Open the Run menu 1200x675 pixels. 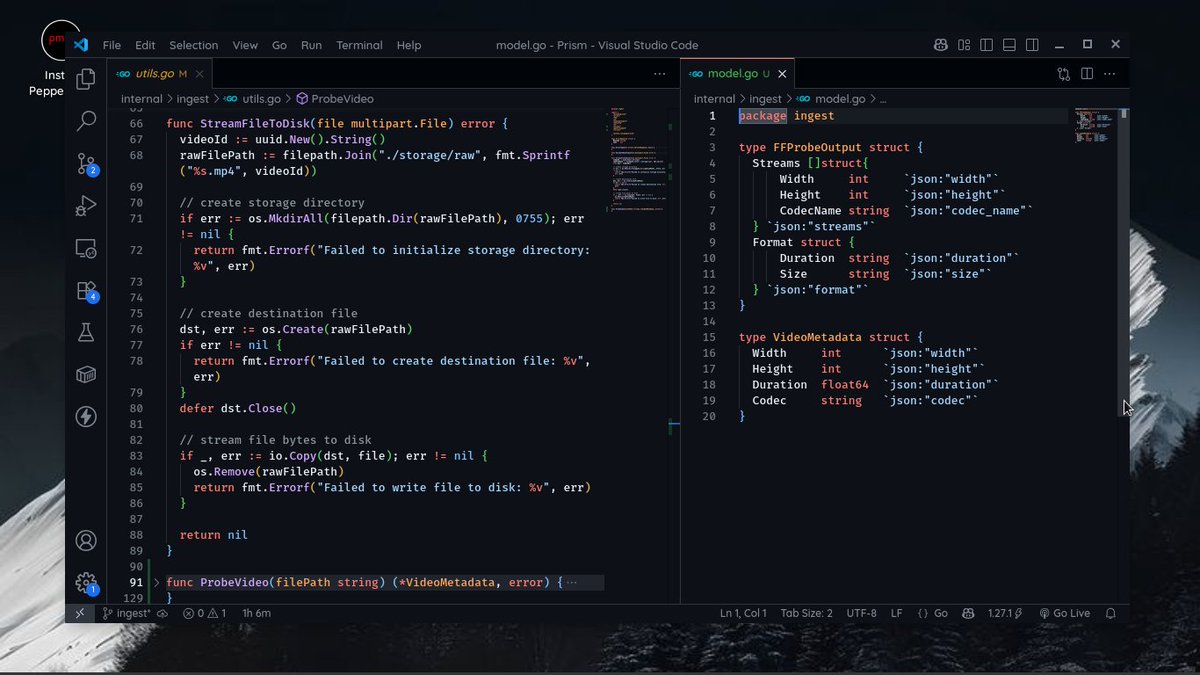(311, 45)
